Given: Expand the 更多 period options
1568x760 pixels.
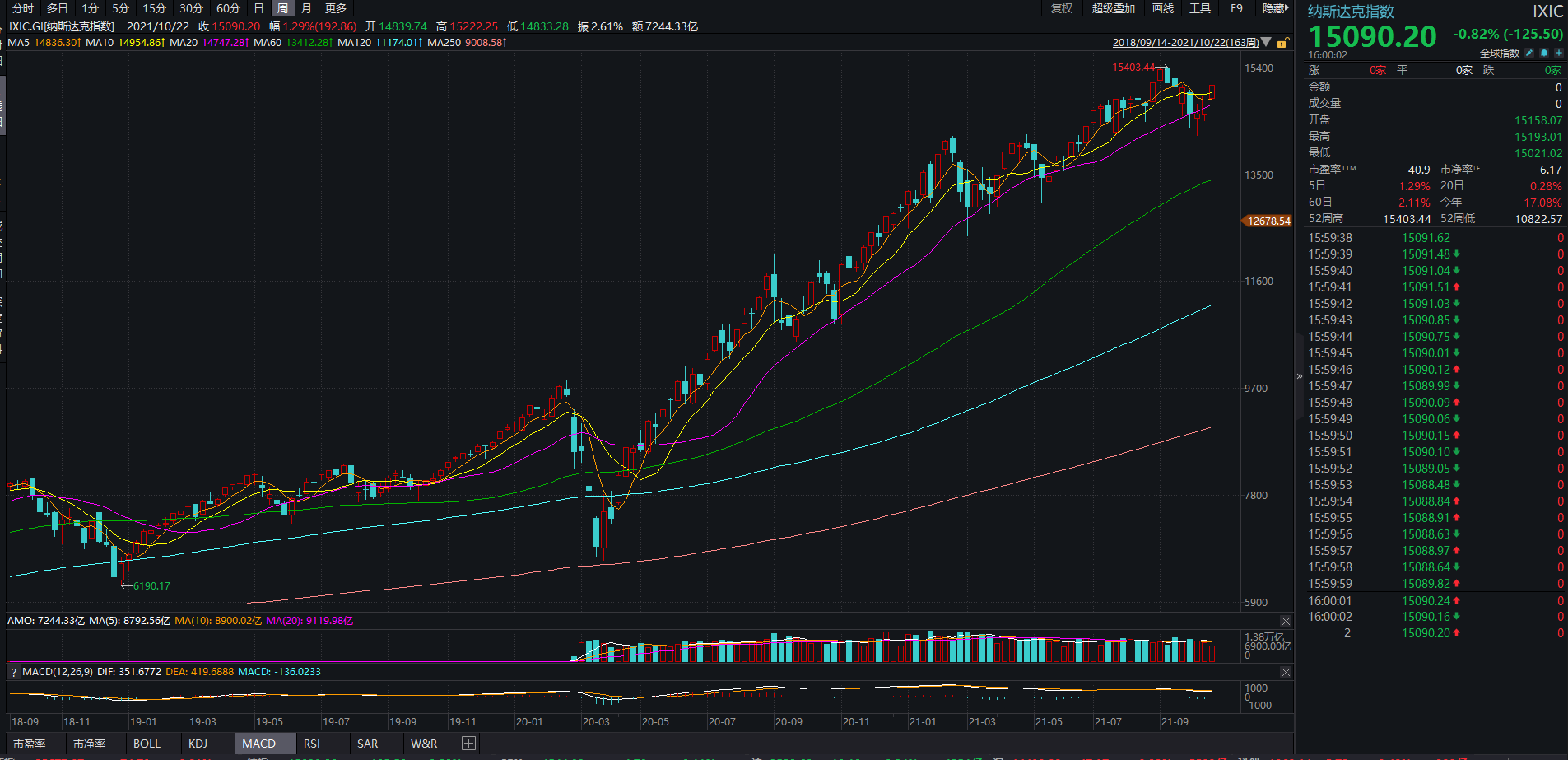Looking at the screenshot, I should [336, 8].
